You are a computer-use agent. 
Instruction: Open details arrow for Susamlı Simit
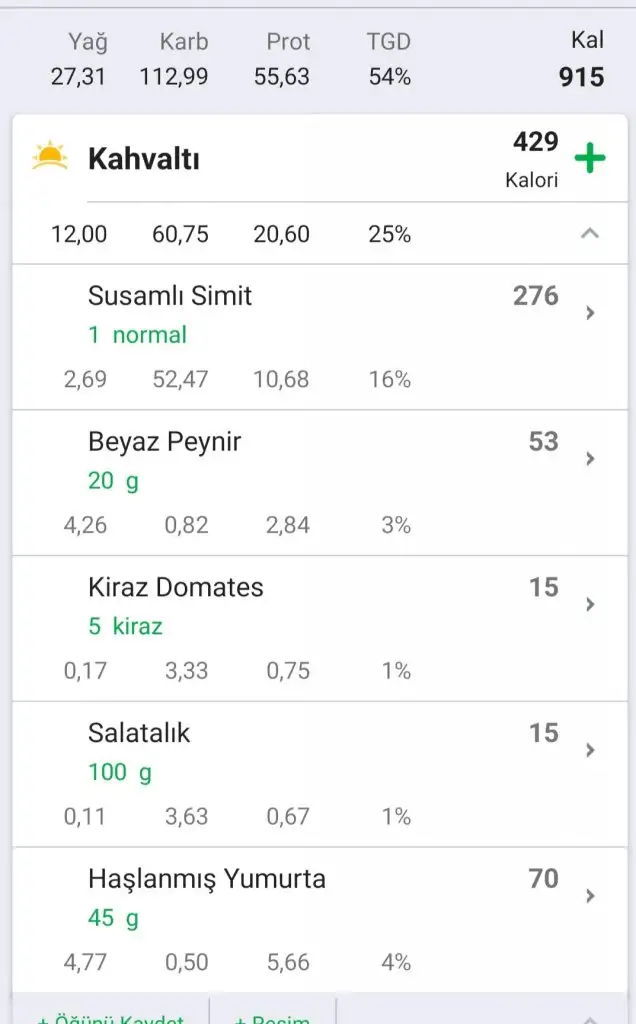[x=590, y=313]
